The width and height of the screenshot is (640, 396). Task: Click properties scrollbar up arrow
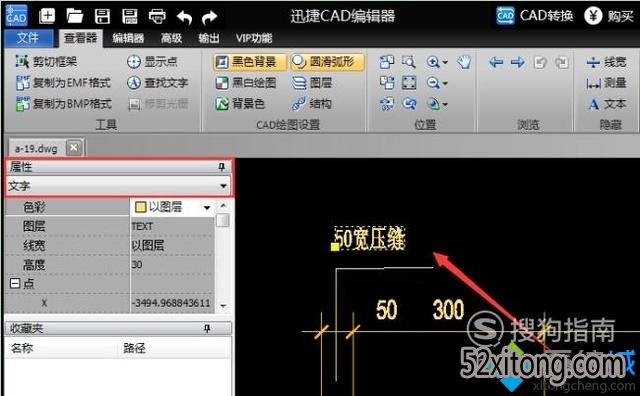223,205
